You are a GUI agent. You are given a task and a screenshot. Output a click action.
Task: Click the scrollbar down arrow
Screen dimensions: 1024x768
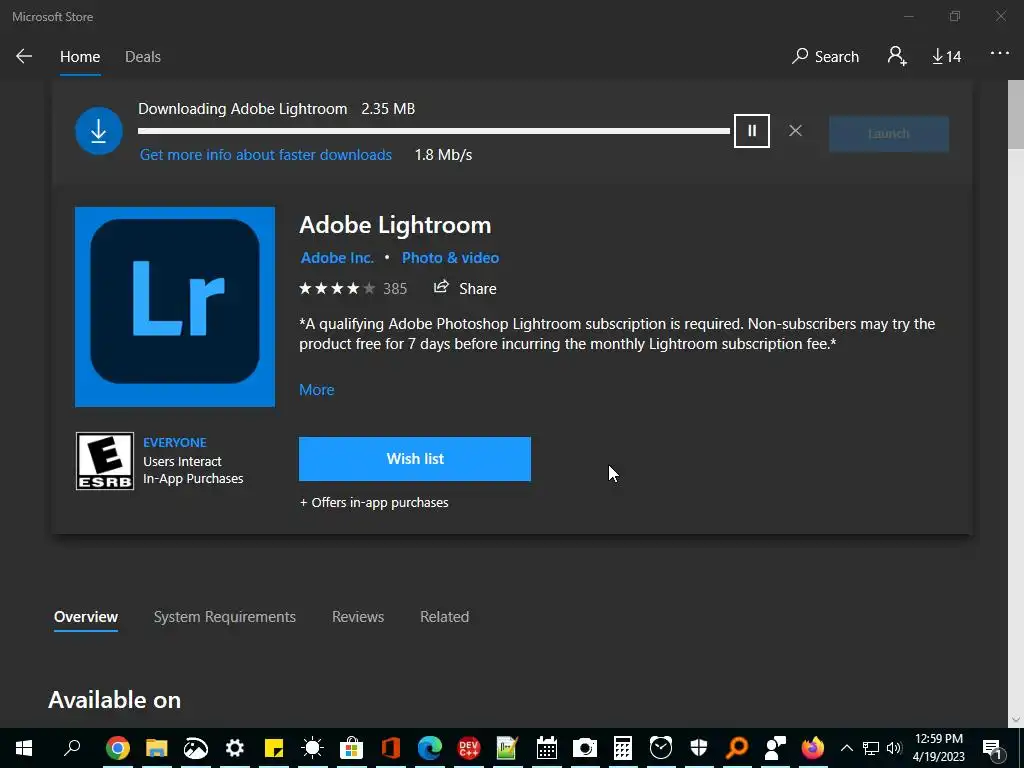tap(1016, 719)
